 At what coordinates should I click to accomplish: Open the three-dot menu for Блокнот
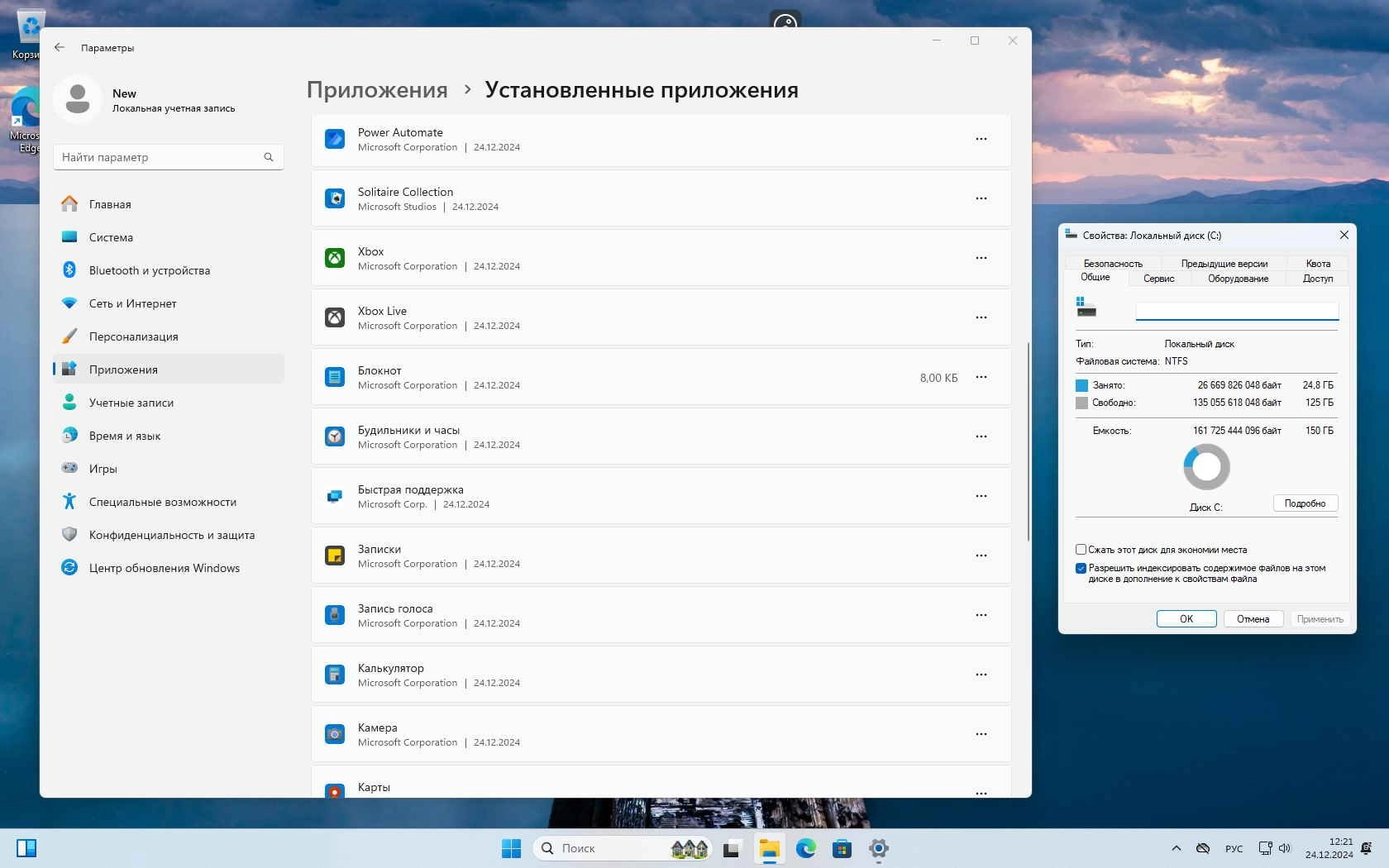click(x=981, y=377)
